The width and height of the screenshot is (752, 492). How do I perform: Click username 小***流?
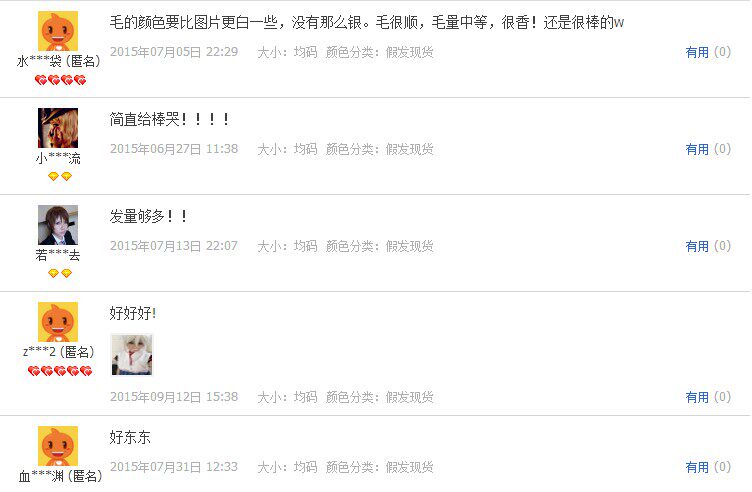coord(58,158)
